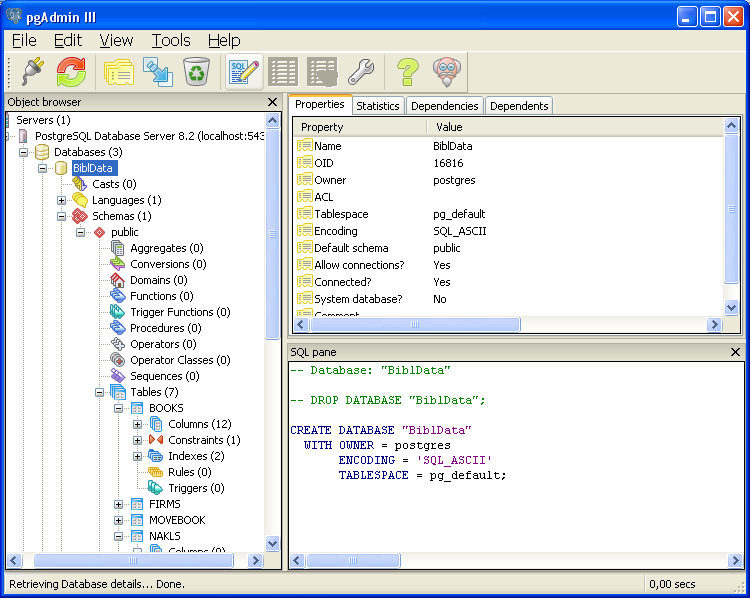Select the NAKLS table in tree

[x=165, y=536]
